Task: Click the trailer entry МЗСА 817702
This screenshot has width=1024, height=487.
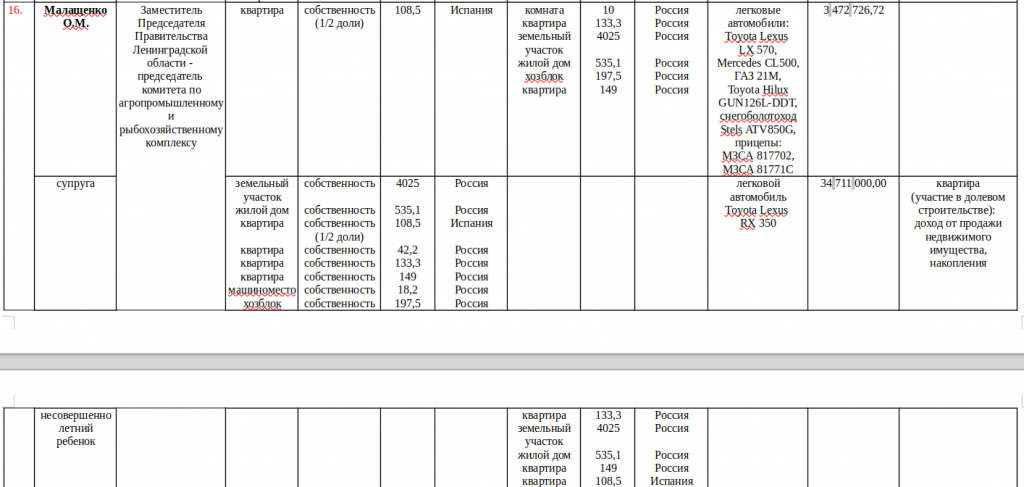Action: tap(757, 156)
